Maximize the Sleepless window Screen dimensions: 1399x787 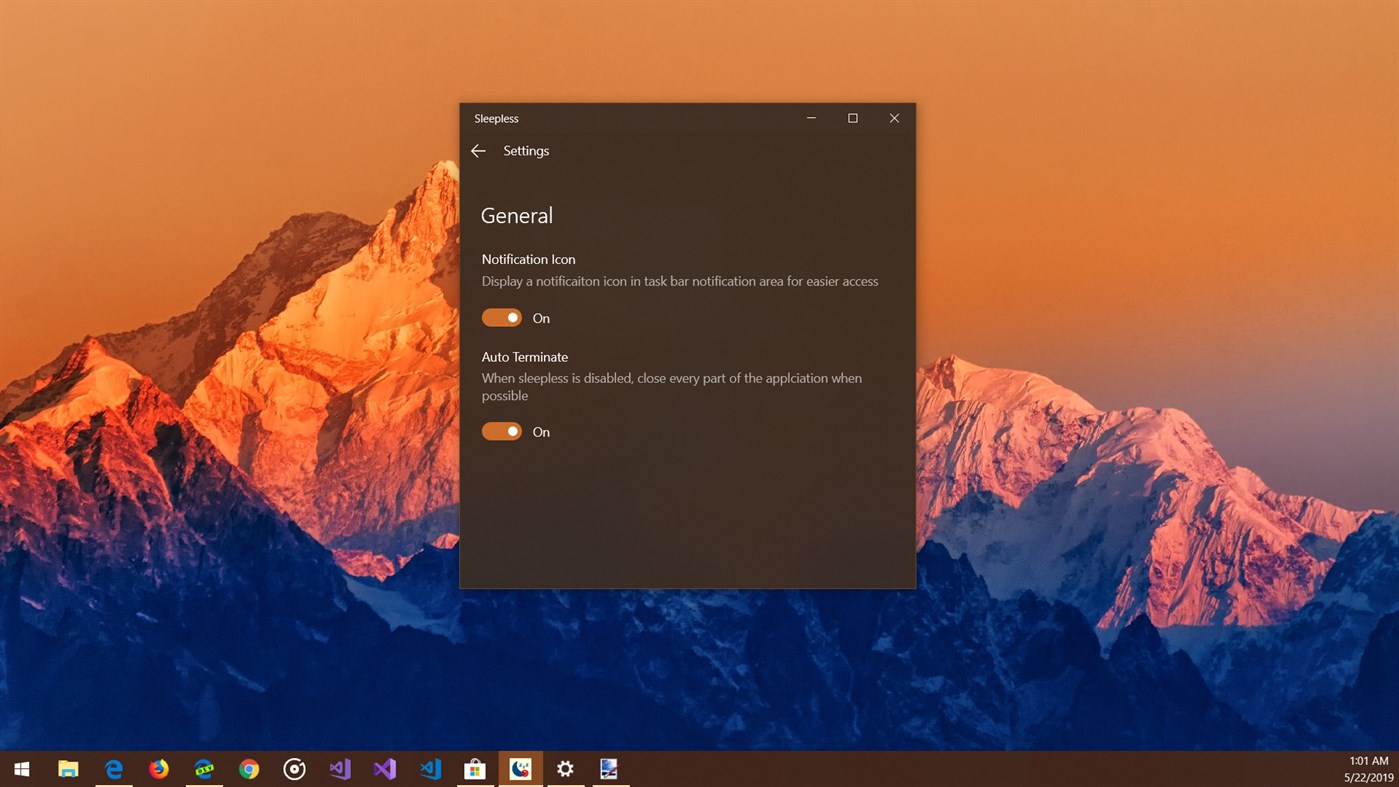pos(852,118)
